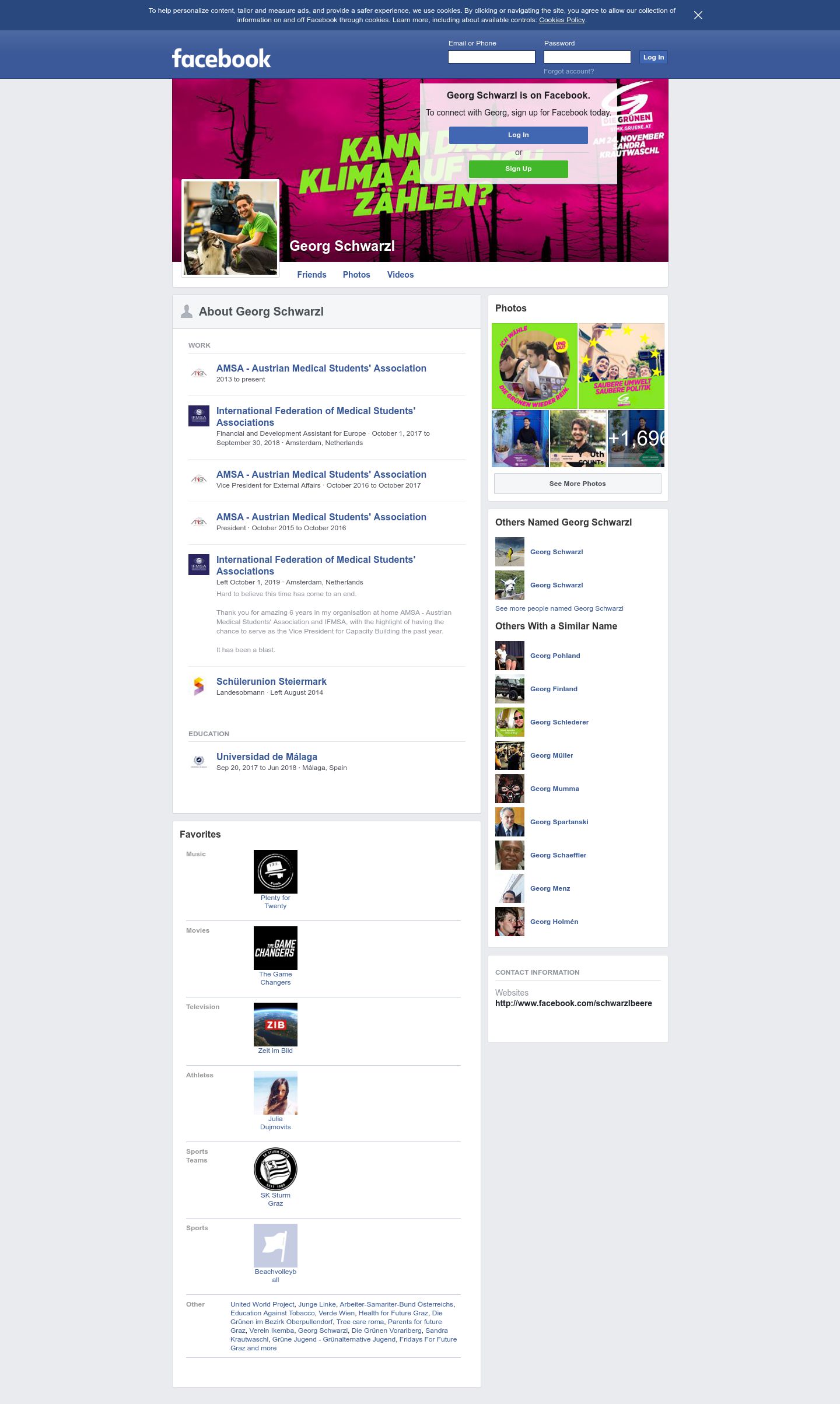This screenshot has height=1404, width=840.
Task: Open the Forgot account link
Action: pos(569,71)
